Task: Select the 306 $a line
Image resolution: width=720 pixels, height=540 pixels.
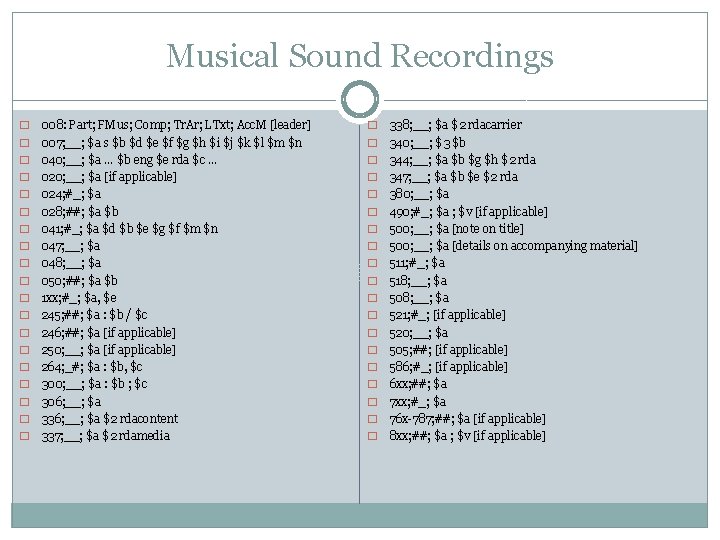Action: coord(71,402)
